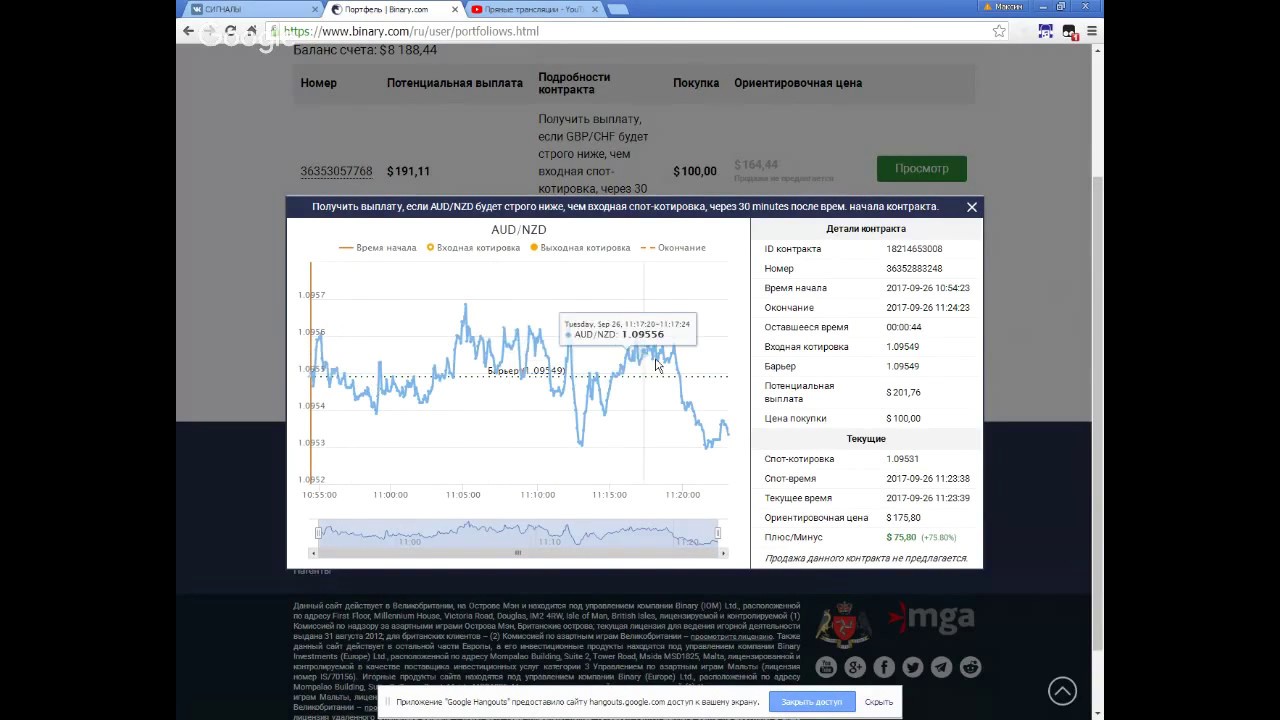Open the Facebook footer icon

pos(884,667)
